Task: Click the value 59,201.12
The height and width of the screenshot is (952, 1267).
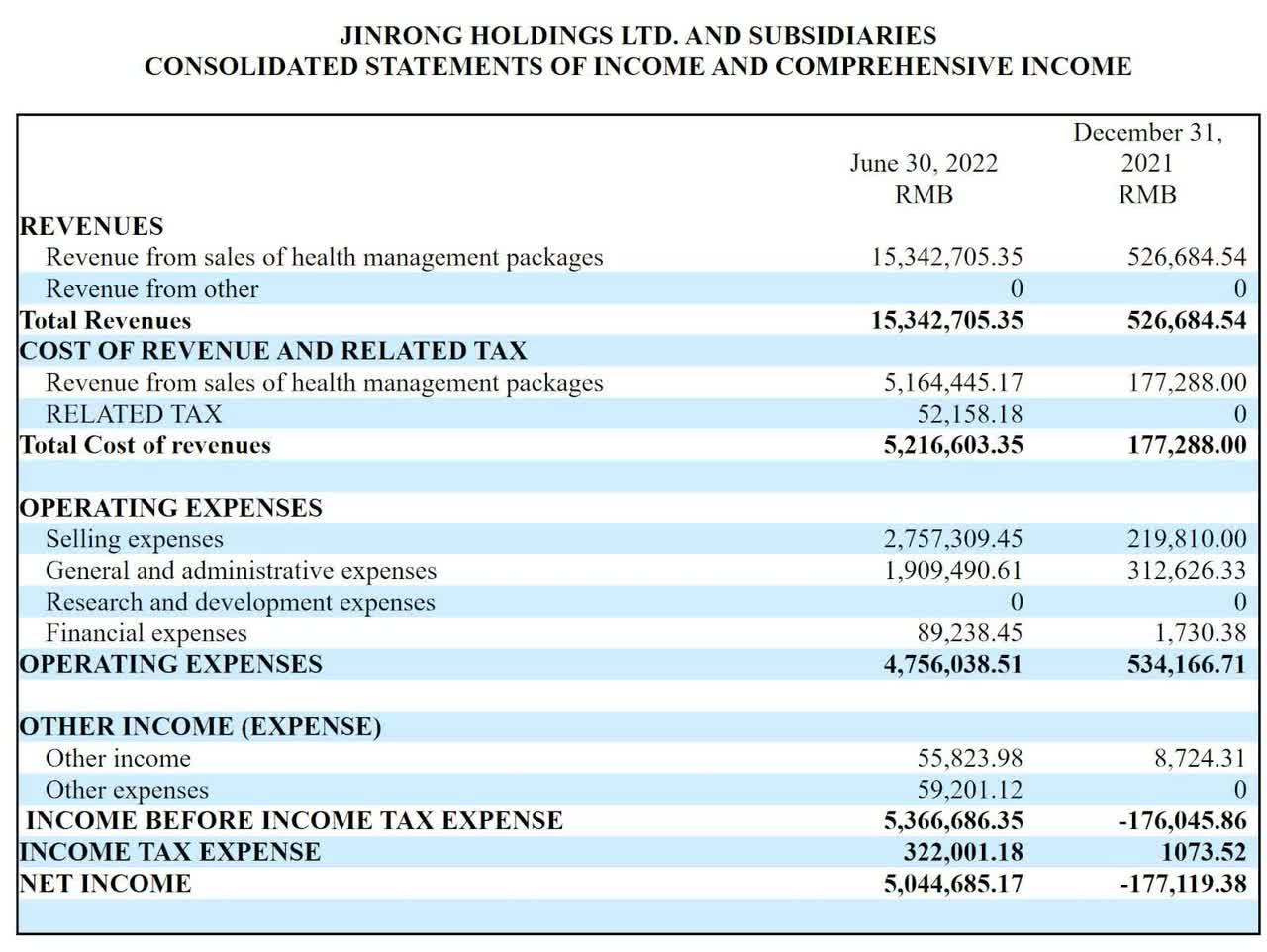Action: [x=969, y=790]
